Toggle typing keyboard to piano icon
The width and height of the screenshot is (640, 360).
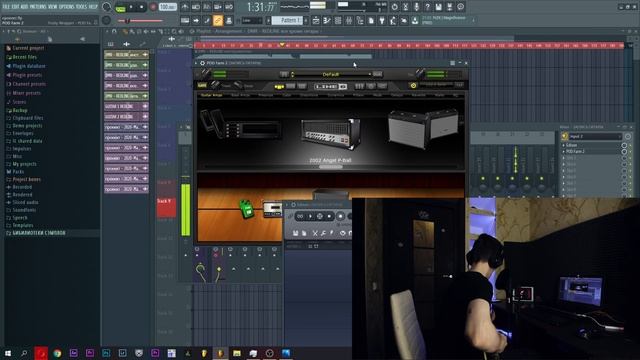point(185,20)
